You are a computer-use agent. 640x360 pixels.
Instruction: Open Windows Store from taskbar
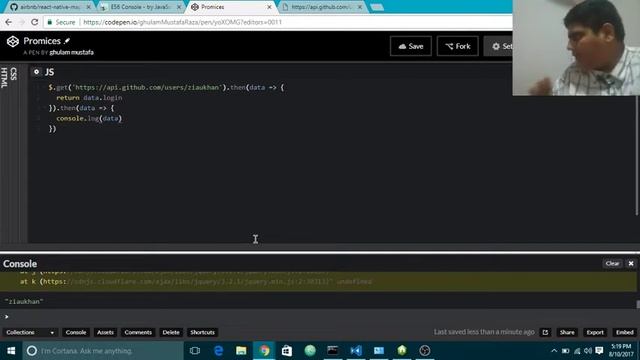click(287, 351)
